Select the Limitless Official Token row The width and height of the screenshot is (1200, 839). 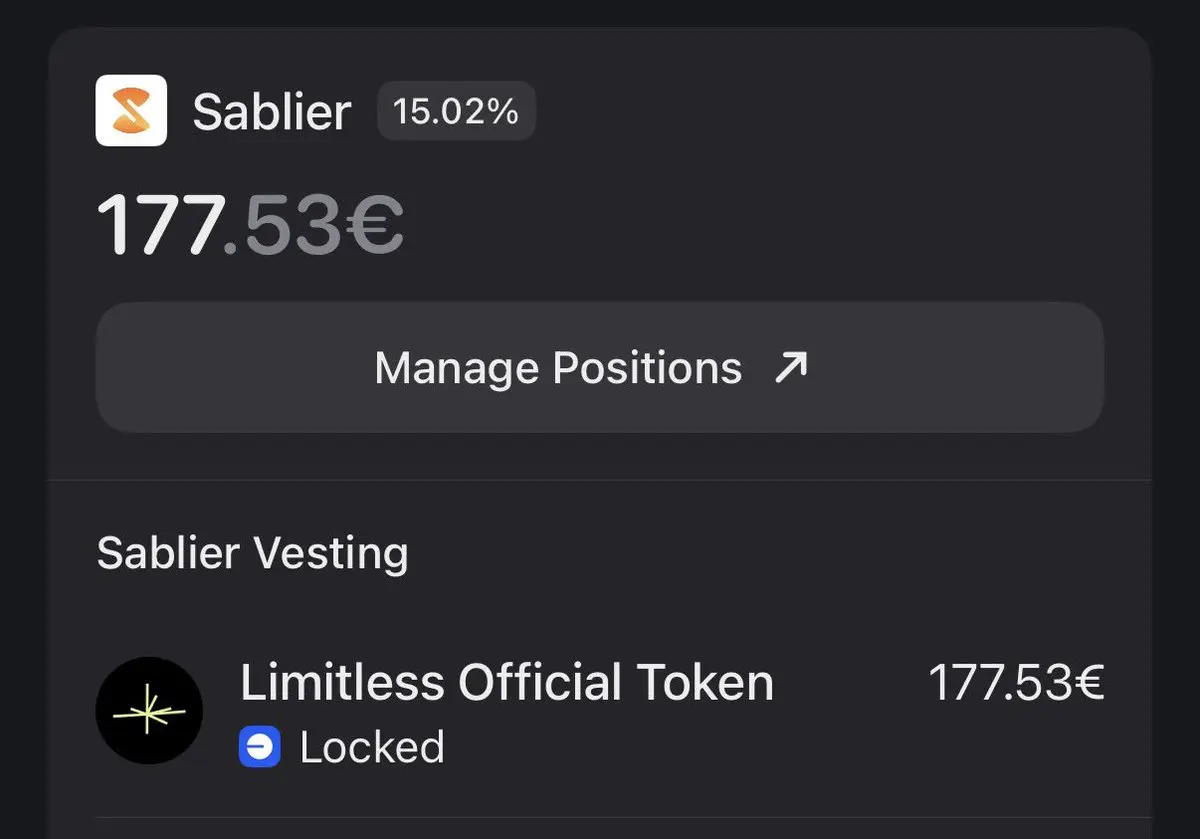600,711
